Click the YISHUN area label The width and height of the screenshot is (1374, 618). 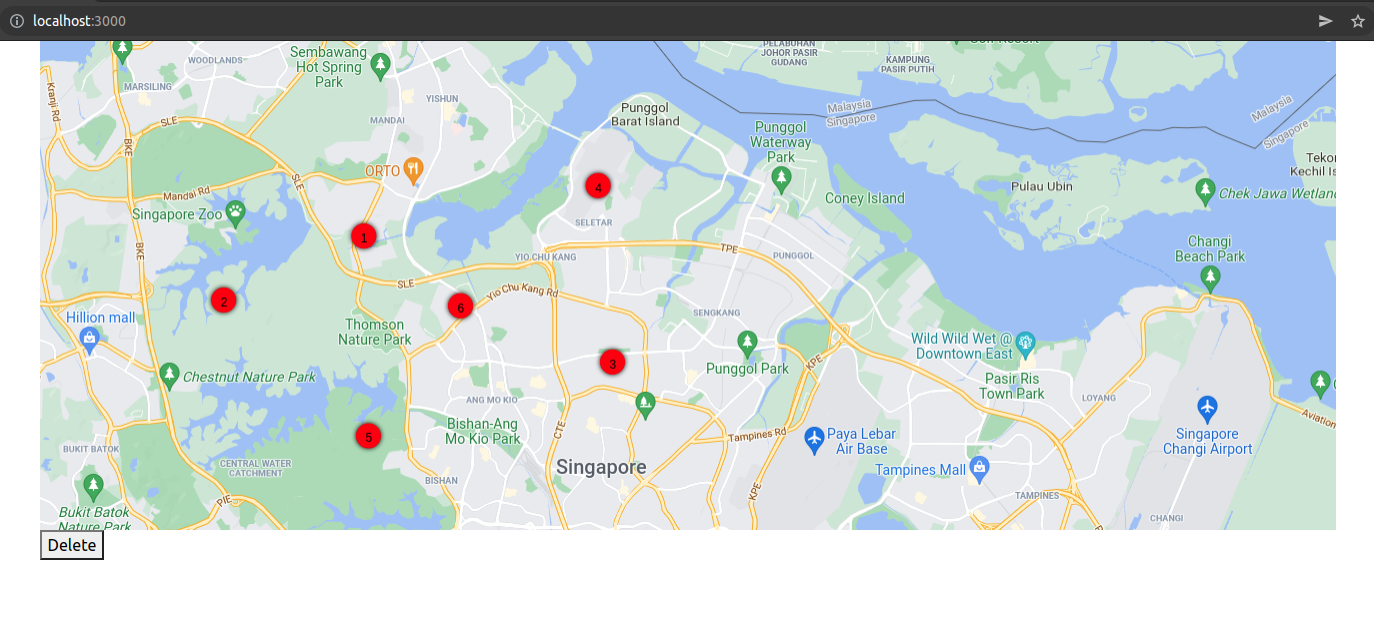[442, 99]
